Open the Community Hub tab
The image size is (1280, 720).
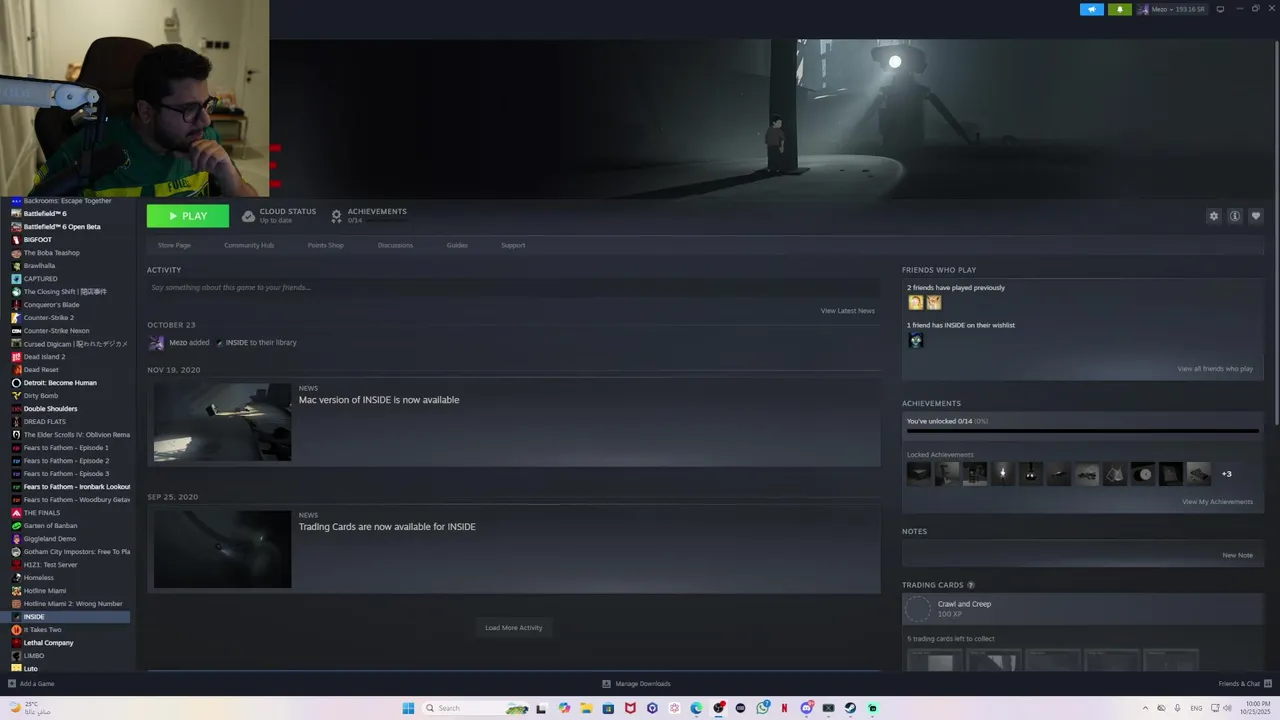coord(249,245)
